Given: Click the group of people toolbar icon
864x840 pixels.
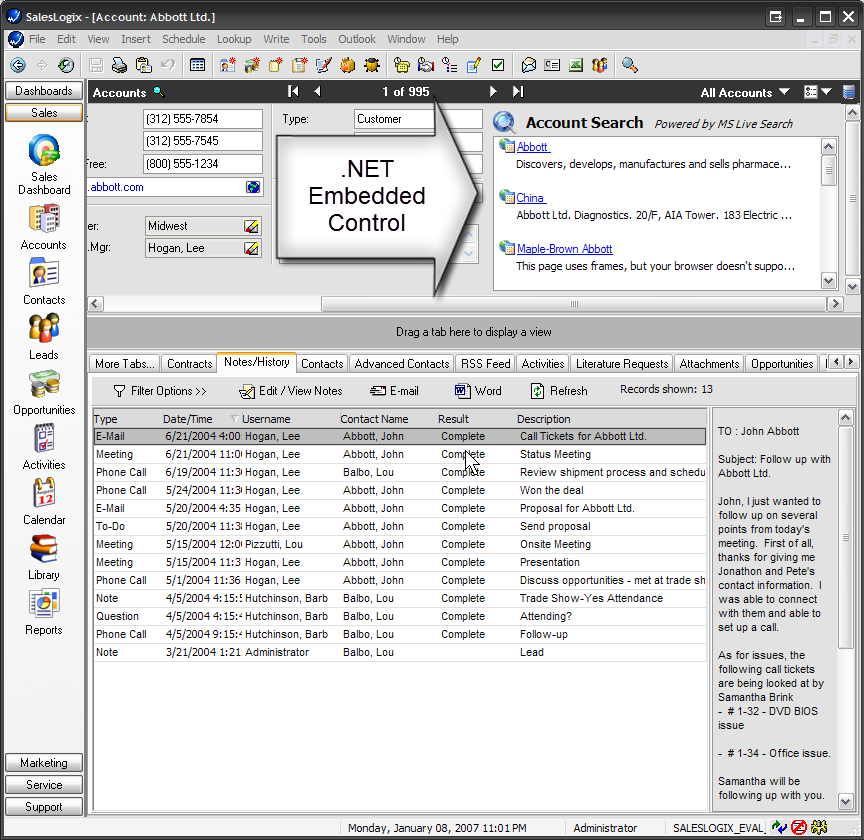Looking at the screenshot, I should tap(600, 65).
